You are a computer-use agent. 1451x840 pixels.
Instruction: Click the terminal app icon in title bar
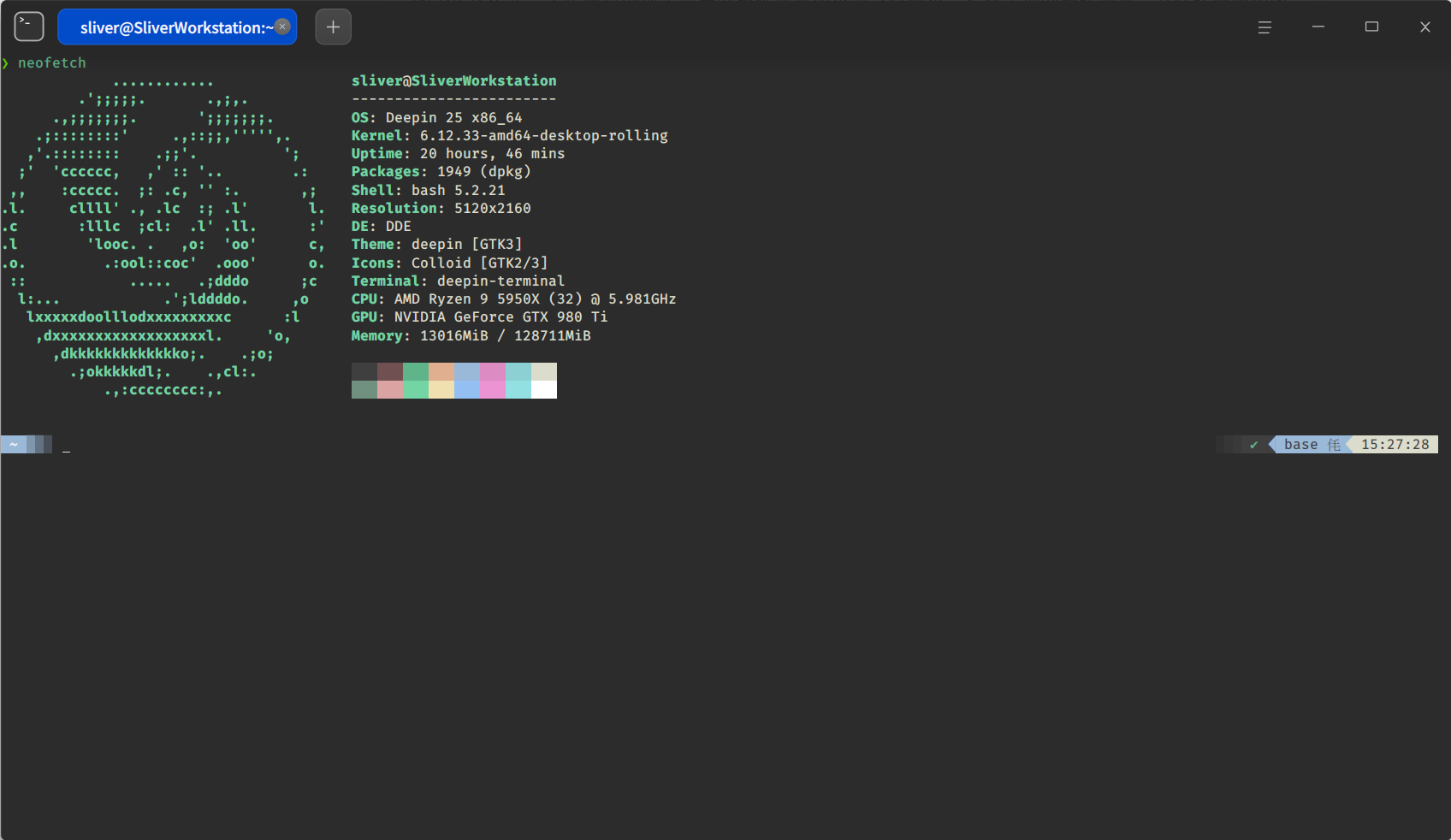tap(29, 27)
